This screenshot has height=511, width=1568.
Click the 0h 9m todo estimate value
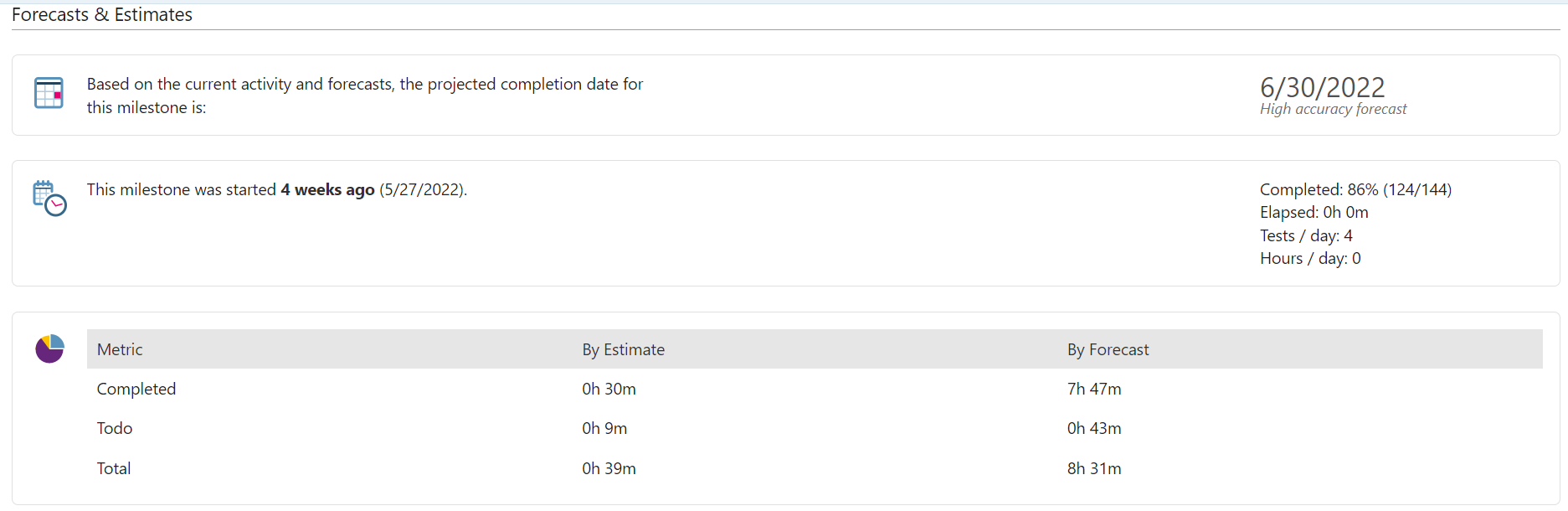point(604,429)
